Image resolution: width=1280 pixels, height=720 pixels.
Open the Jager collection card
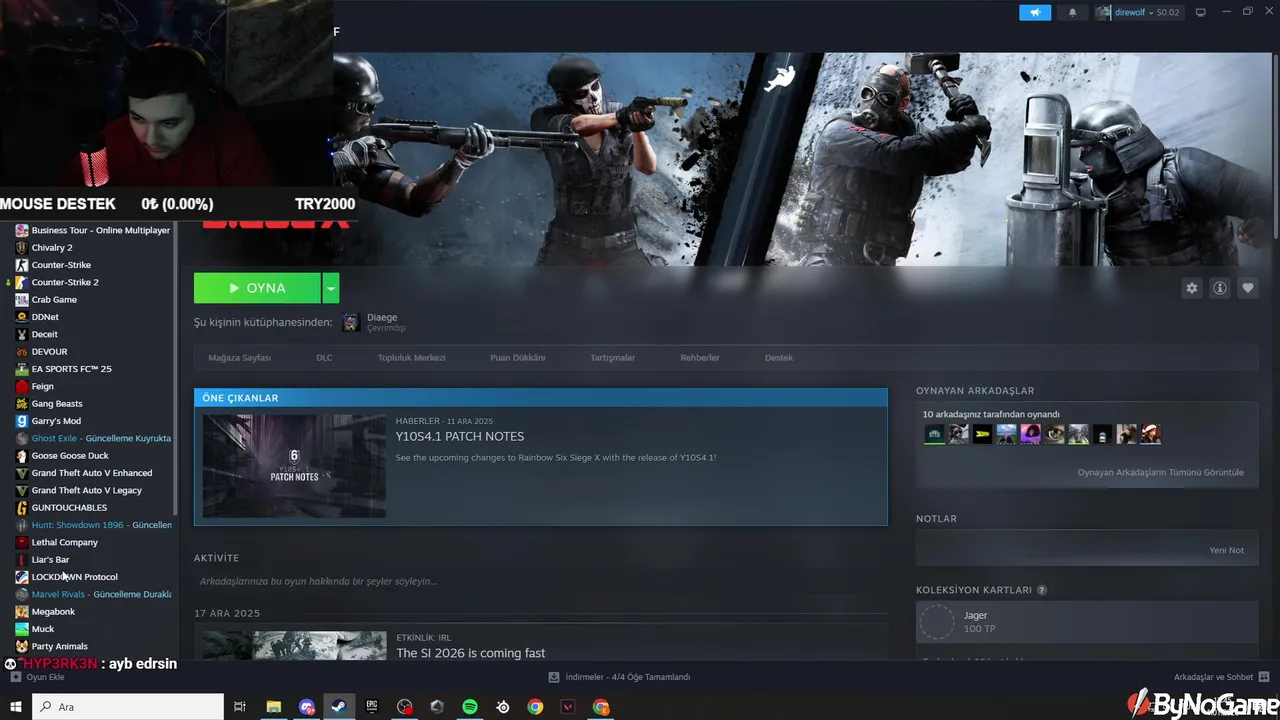click(x=1087, y=622)
